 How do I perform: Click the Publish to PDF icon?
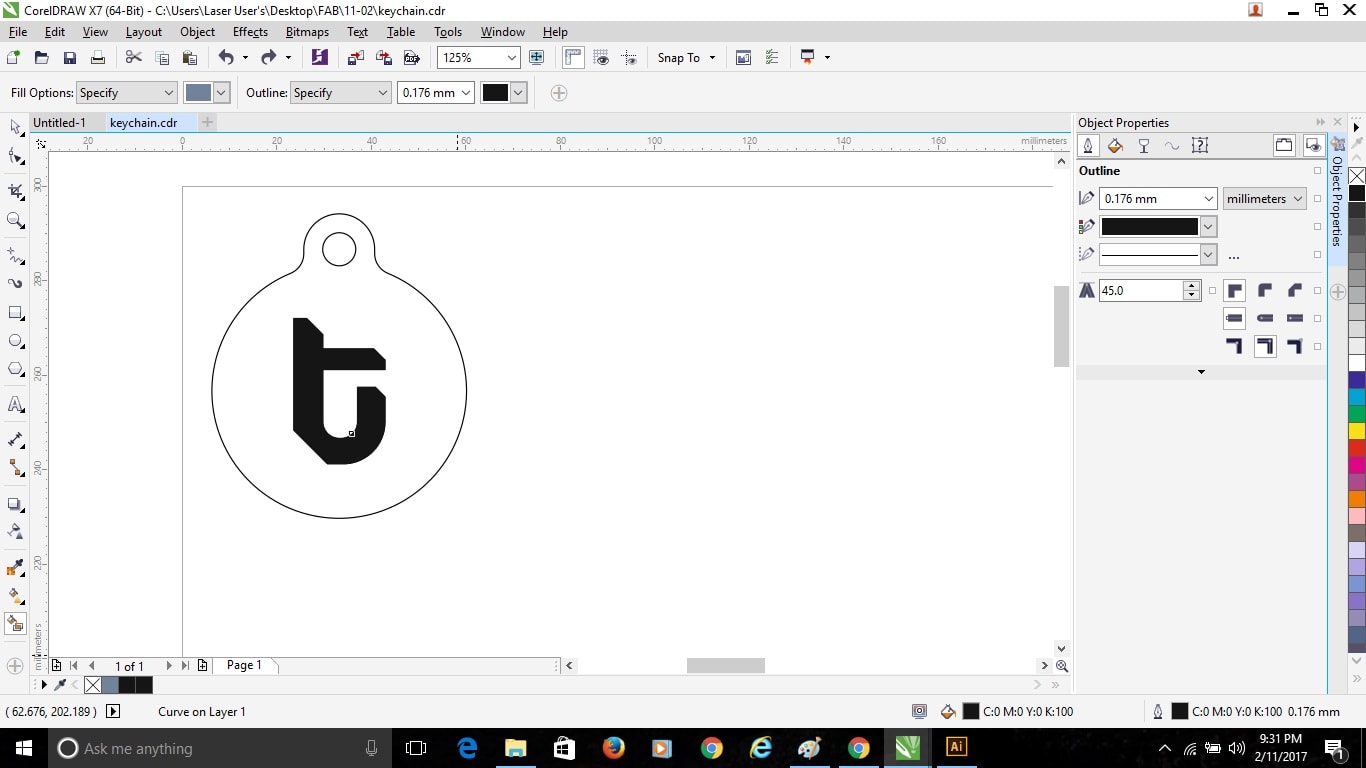tap(411, 58)
